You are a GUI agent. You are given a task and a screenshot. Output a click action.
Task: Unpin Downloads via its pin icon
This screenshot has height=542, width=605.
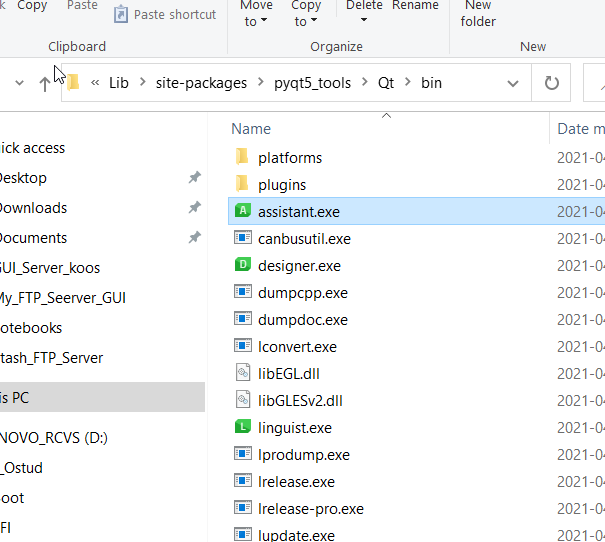click(194, 208)
